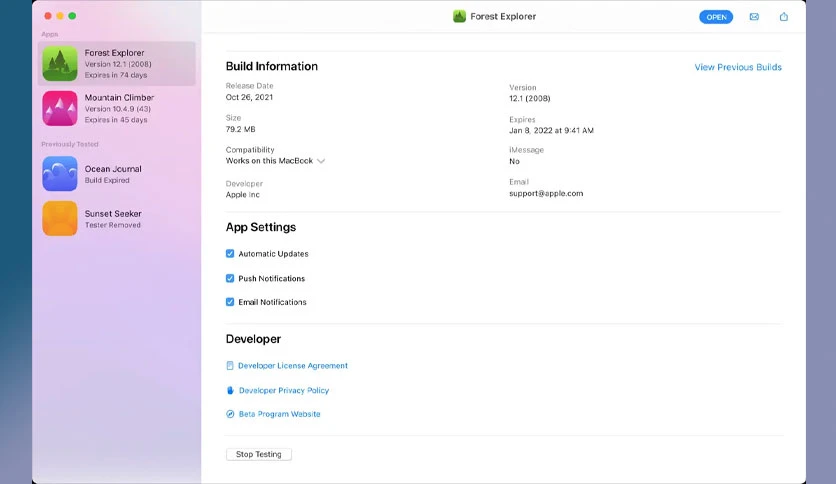Click the blue OPEN button
Image resolution: width=836 pixels, height=484 pixels.
(x=716, y=17)
